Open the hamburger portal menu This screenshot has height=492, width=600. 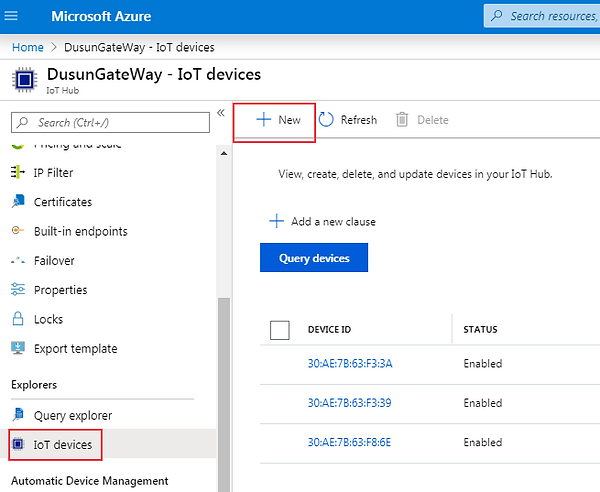pyautogui.click(x=11, y=16)
